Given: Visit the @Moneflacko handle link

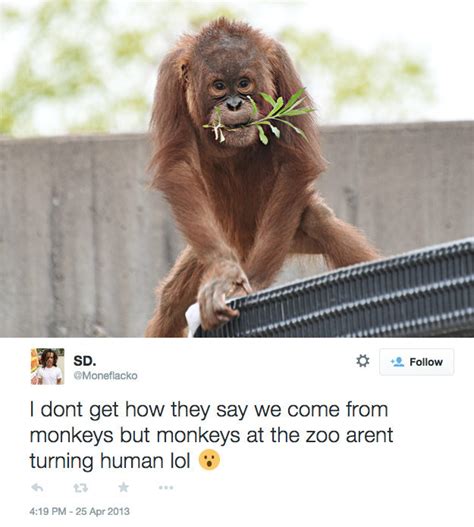Looking at the screenshot, I should [106, 376].
